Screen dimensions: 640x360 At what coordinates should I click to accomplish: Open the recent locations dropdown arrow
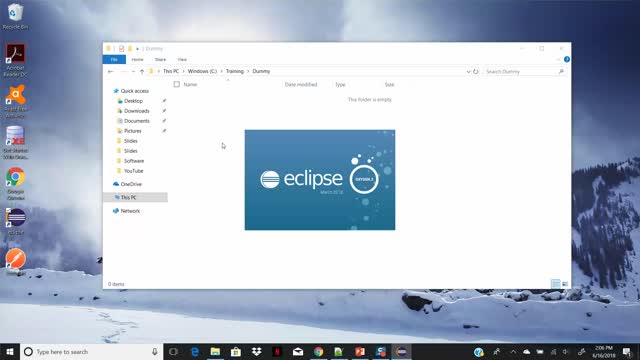(133, 71)
